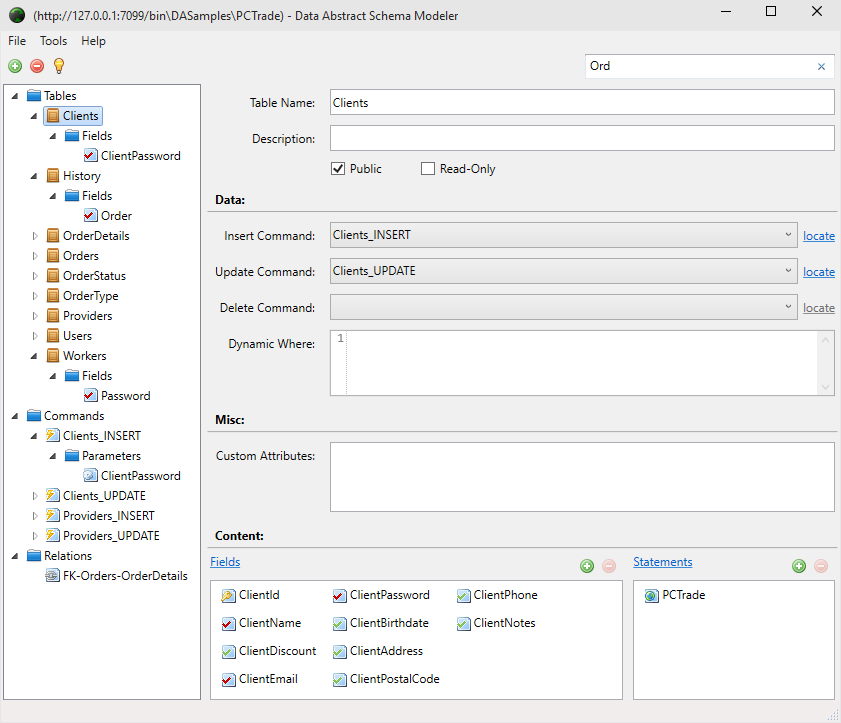Click locate link for Delete Command
Image resolution: width=841 pixels, height=723 pixels.
point(818,308)
